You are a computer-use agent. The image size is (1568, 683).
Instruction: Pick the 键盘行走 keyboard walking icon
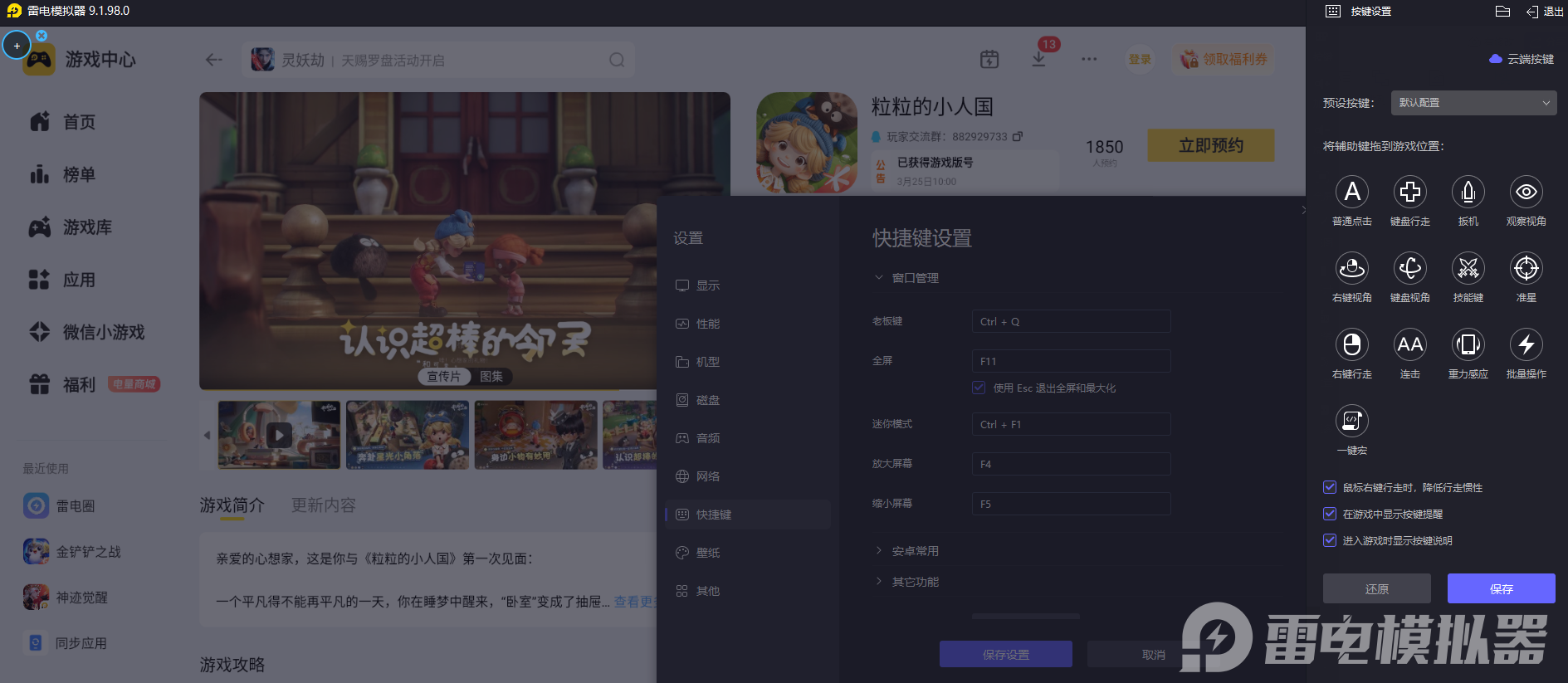tap(1410, 192)
